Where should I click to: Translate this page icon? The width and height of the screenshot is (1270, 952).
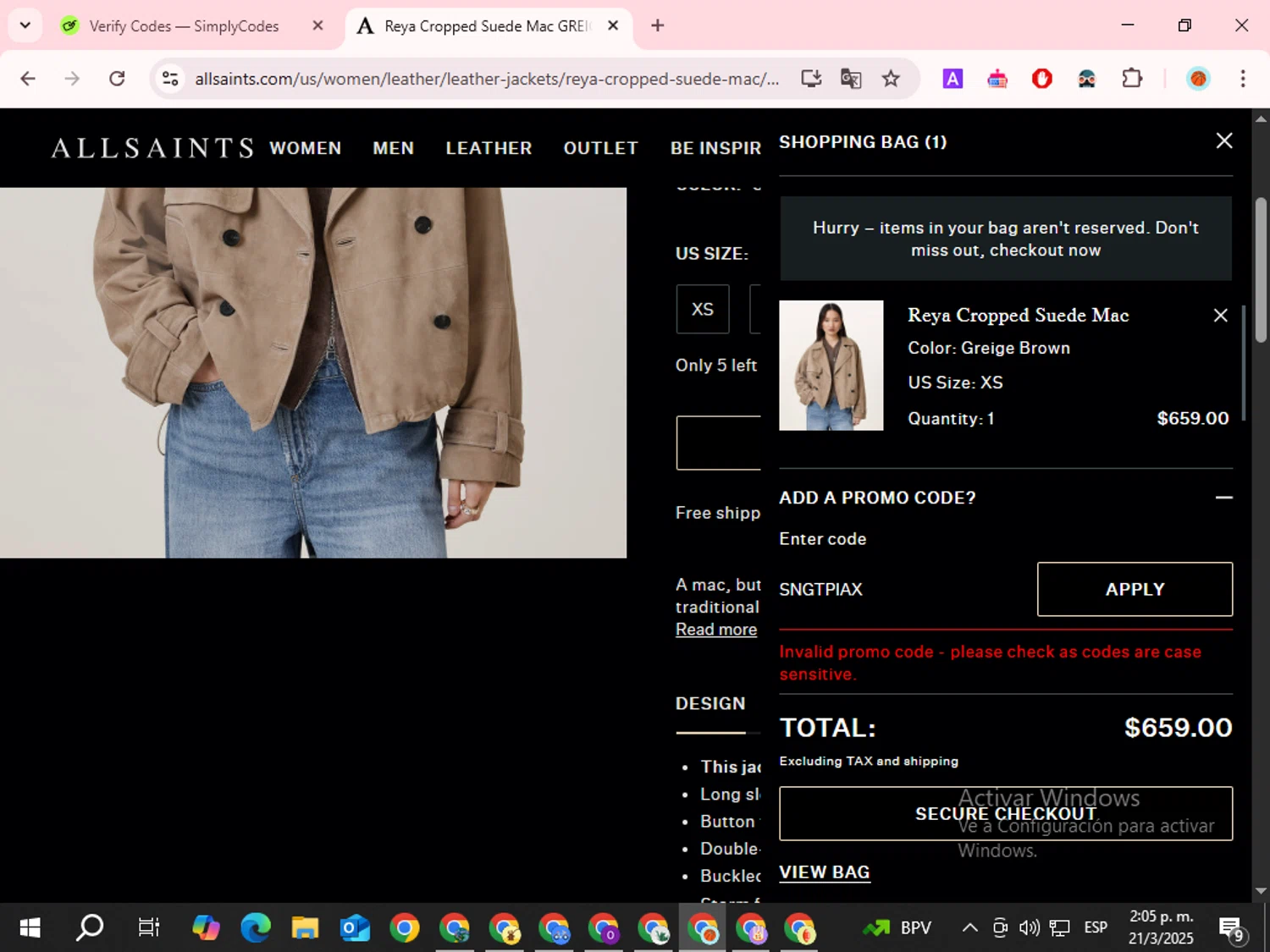851,79
